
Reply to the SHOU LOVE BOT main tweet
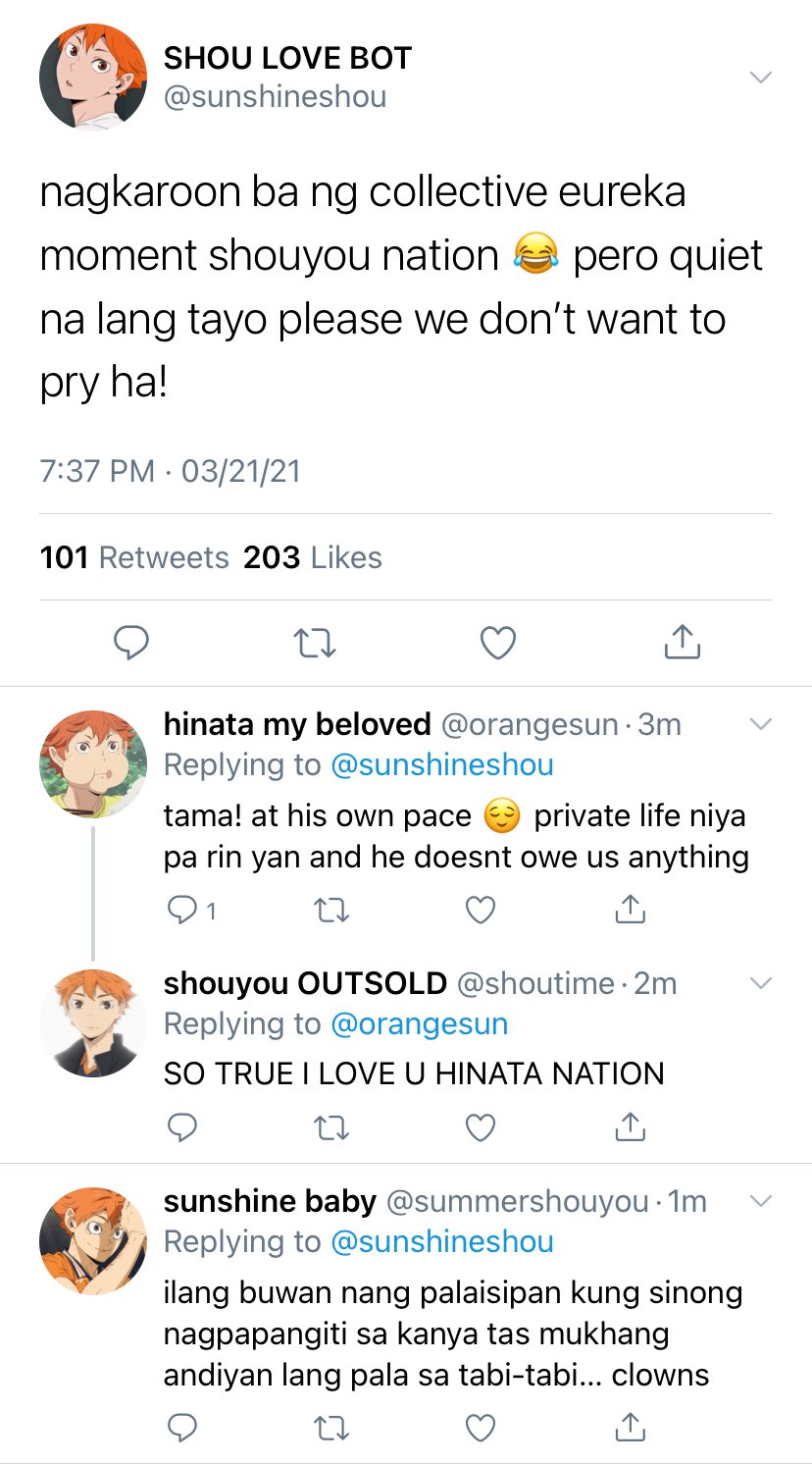click(131, 643)
